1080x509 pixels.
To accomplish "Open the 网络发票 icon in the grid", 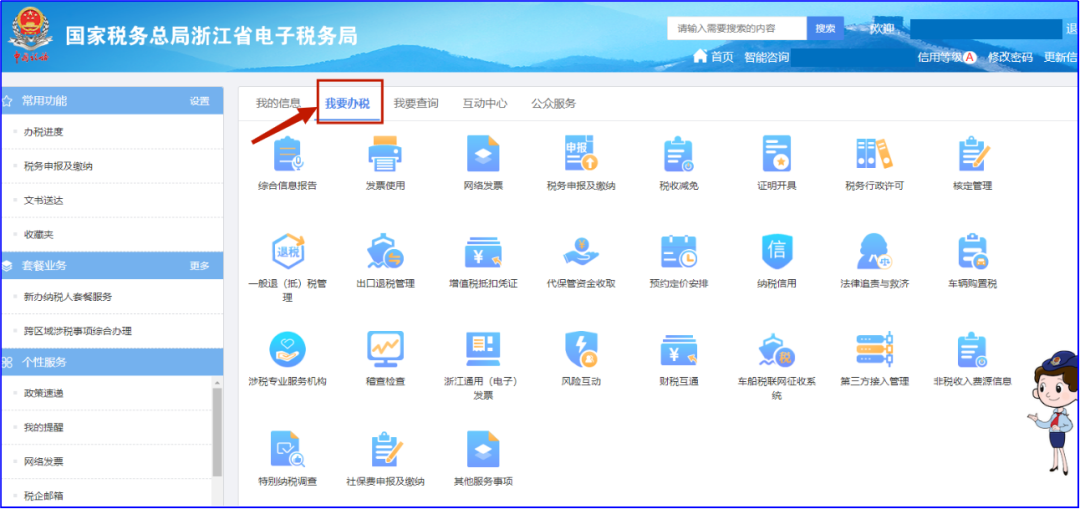I will 483,154.
